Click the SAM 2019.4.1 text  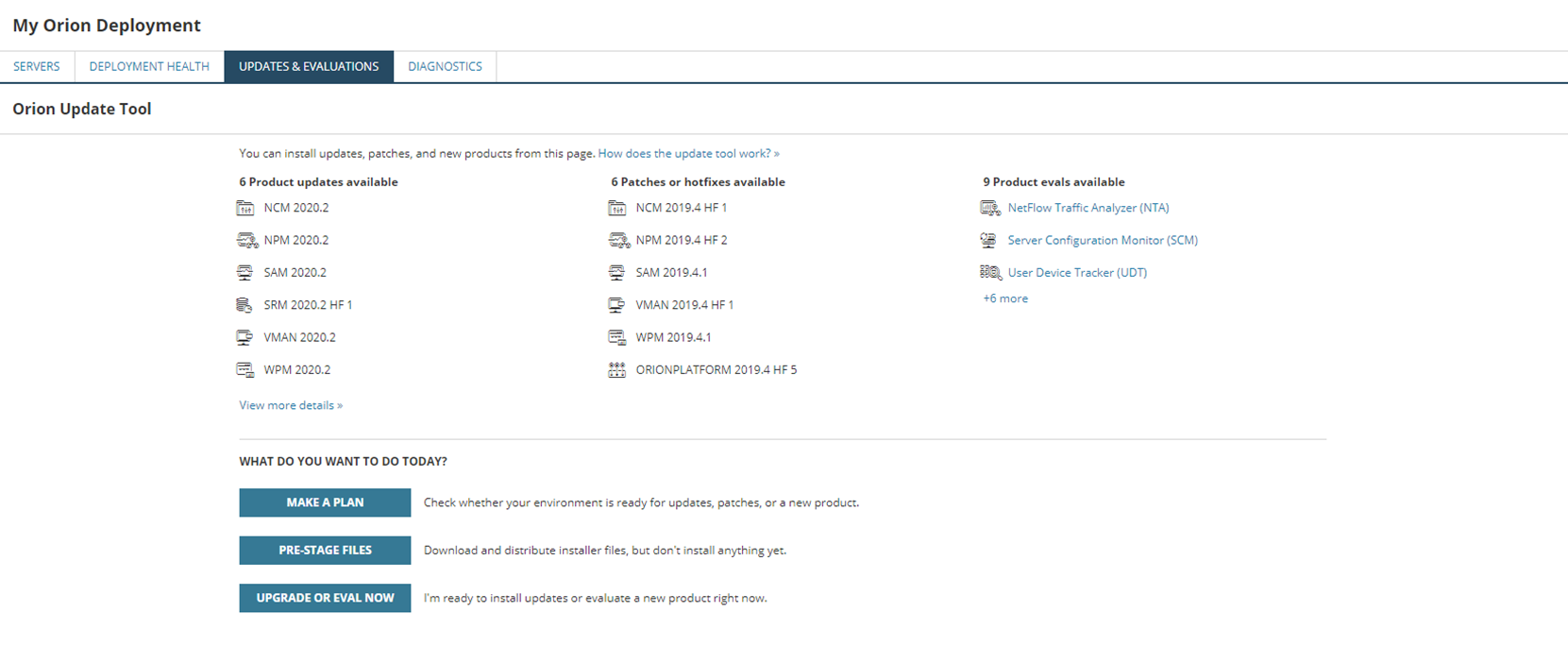[671, 272]
